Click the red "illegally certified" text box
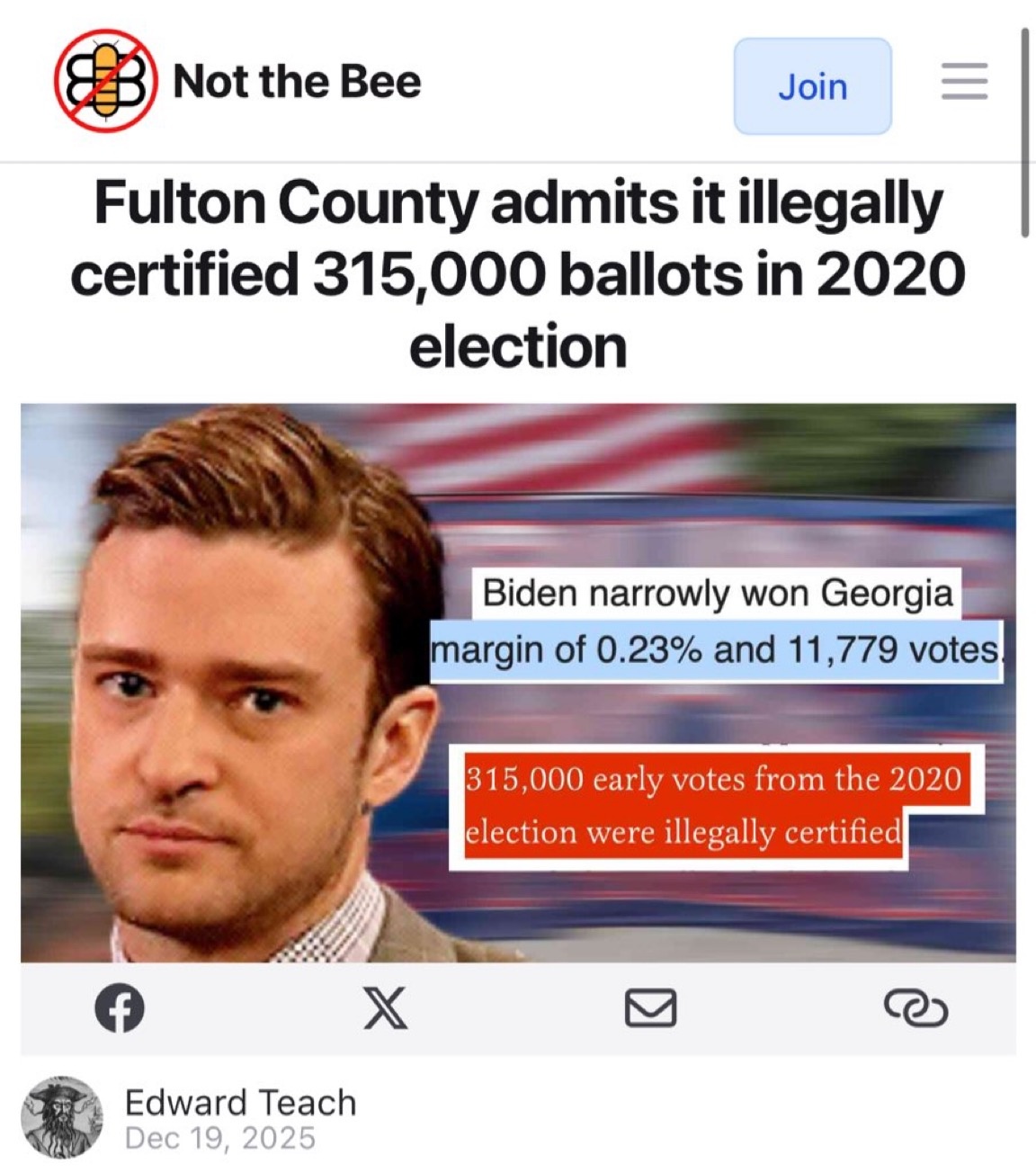 coord(712,805)
